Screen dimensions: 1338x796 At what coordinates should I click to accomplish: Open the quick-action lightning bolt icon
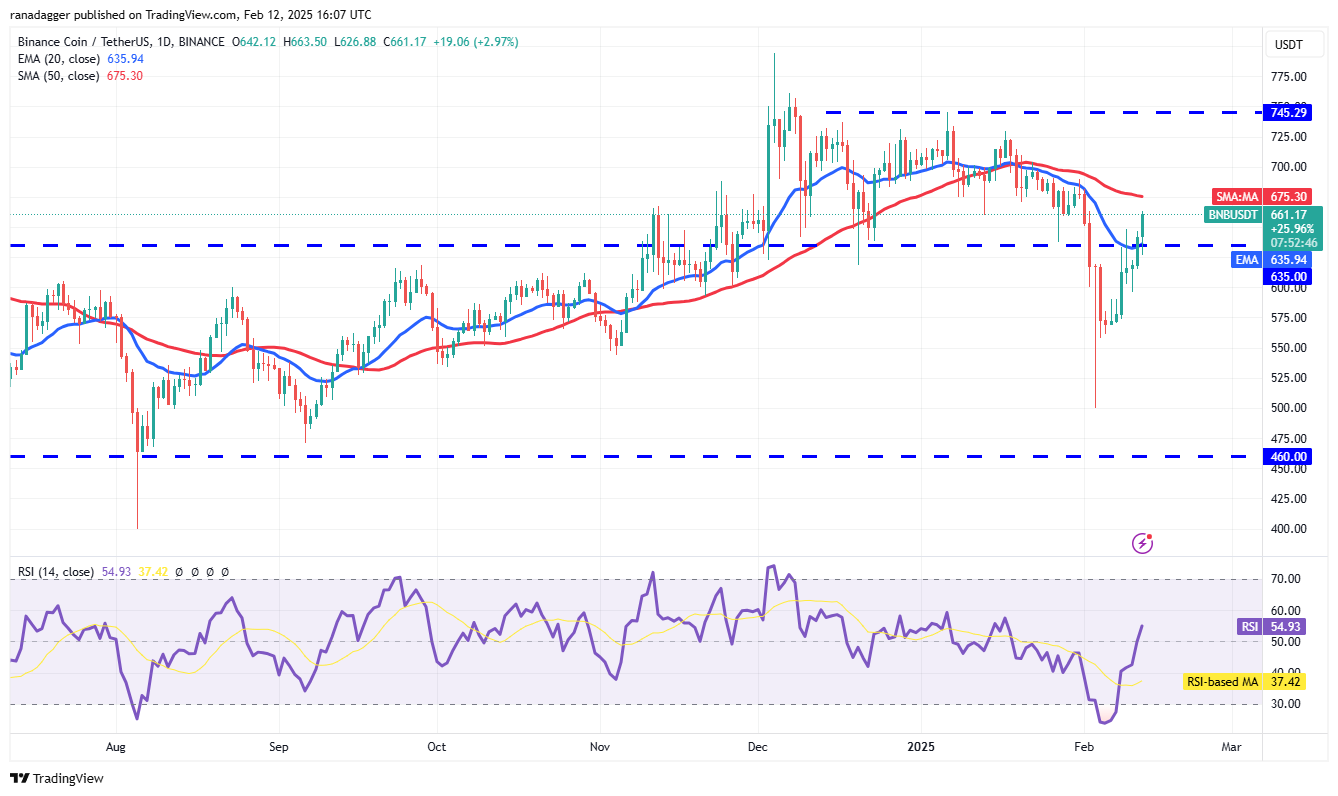[1142, 542]
